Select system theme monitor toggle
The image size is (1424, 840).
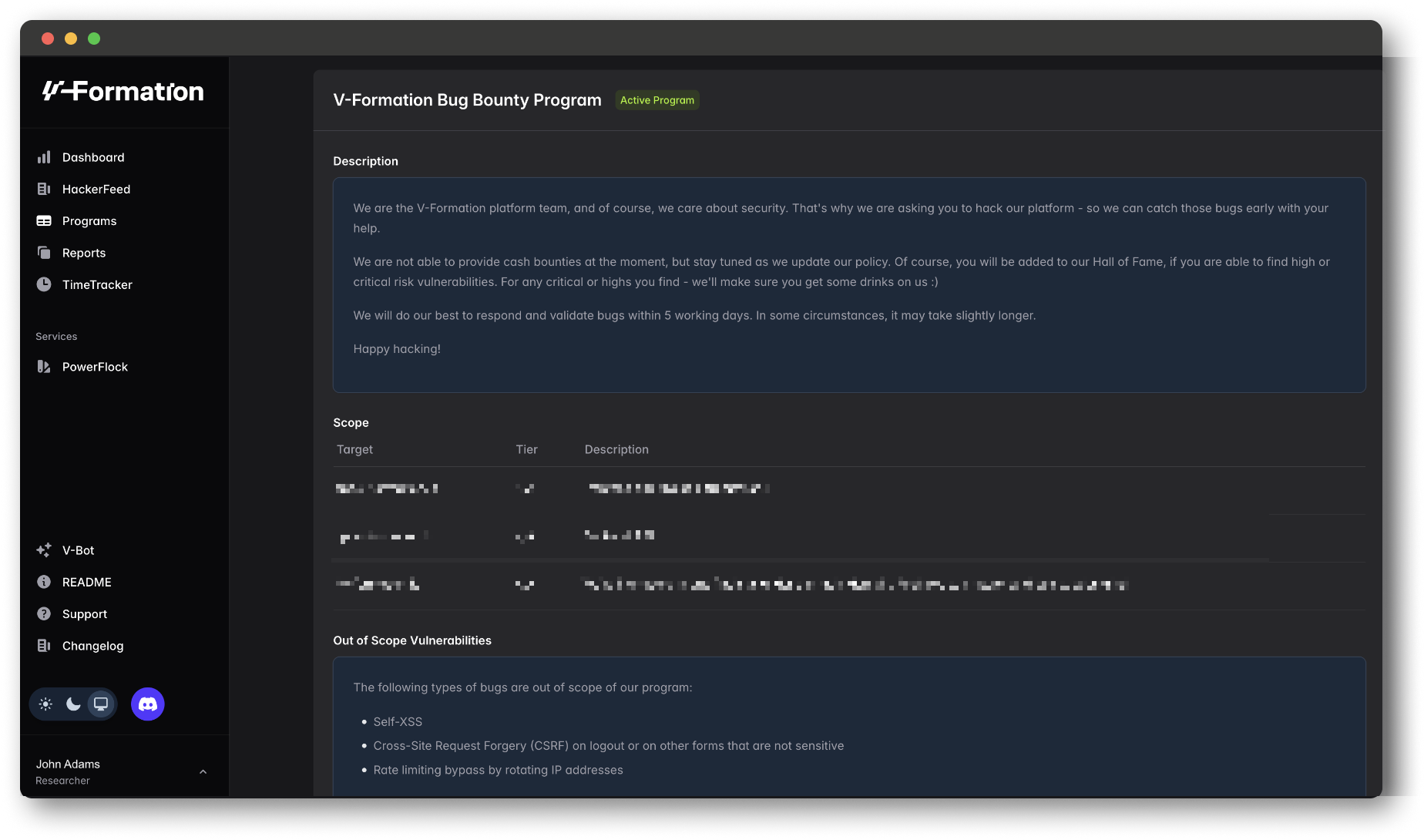click(101, 704)
